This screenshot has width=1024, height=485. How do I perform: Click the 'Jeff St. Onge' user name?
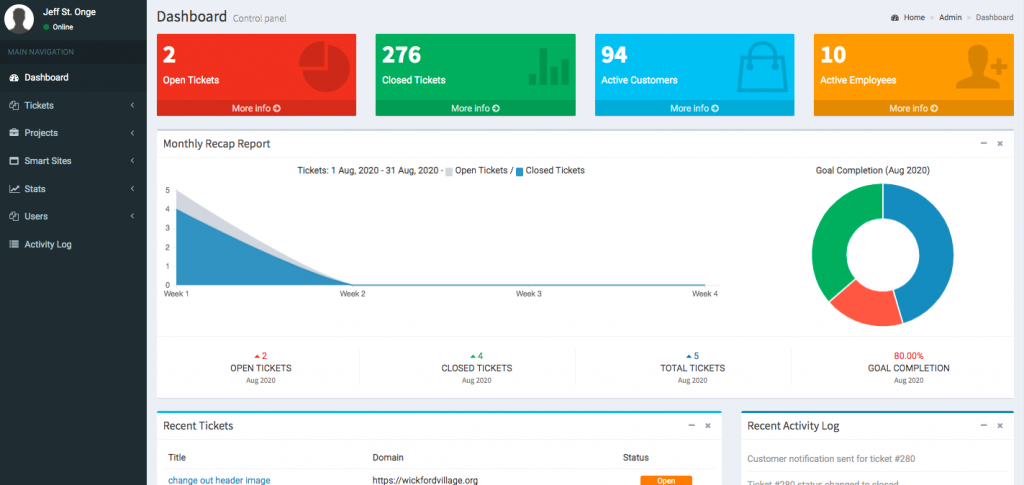[69, 12]
